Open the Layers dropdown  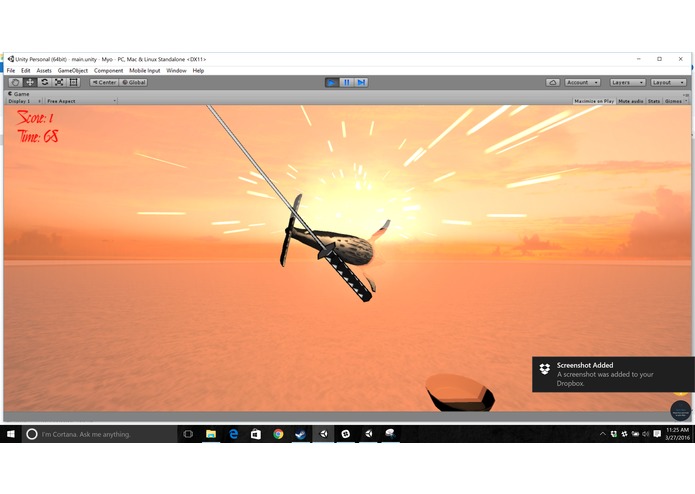pyautogui.click(x=627, y=82)
